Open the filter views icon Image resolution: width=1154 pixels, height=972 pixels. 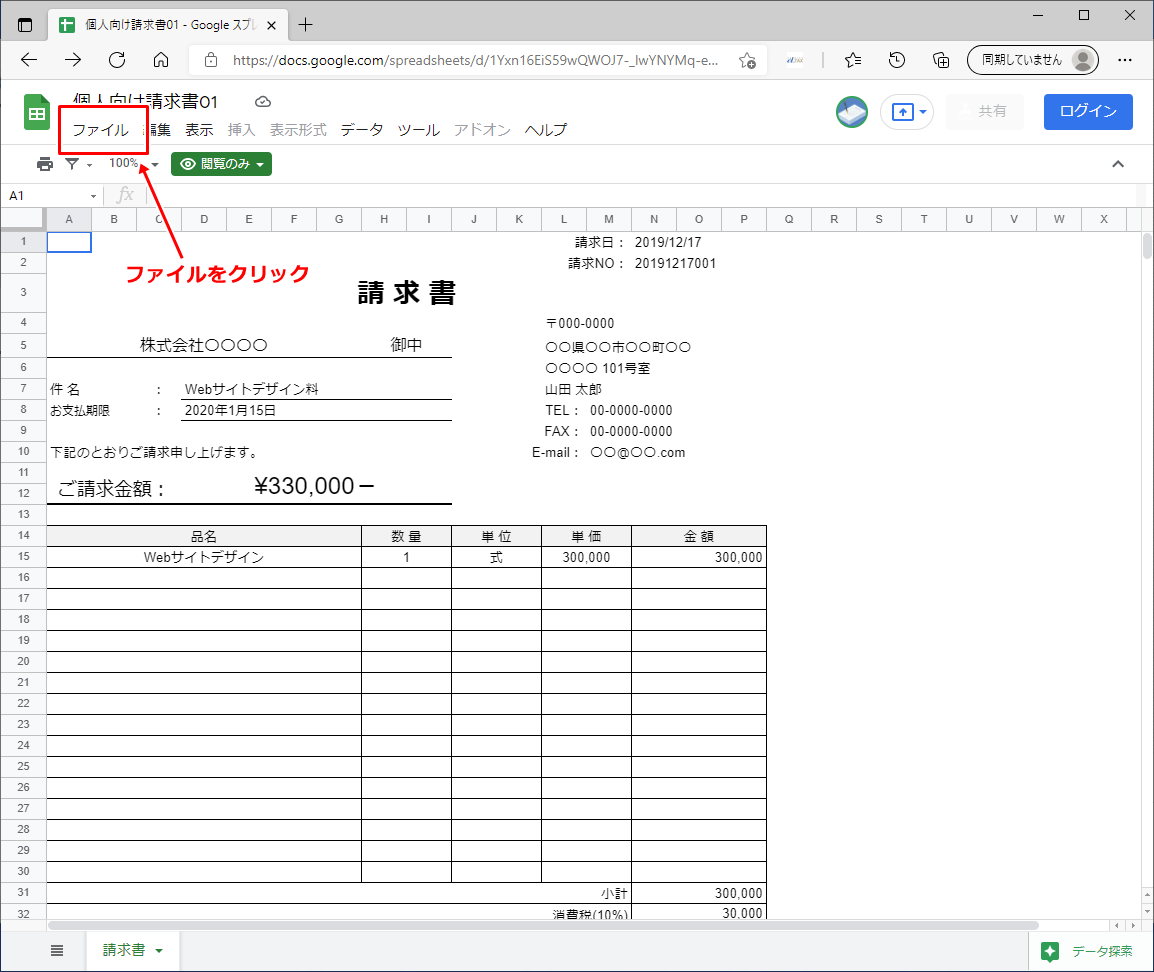[x=70, y=162]
